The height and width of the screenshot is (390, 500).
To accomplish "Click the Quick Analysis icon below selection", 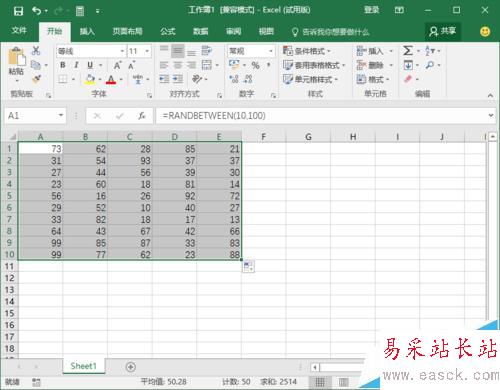I will pyautogui.click(x=248, y=266).
